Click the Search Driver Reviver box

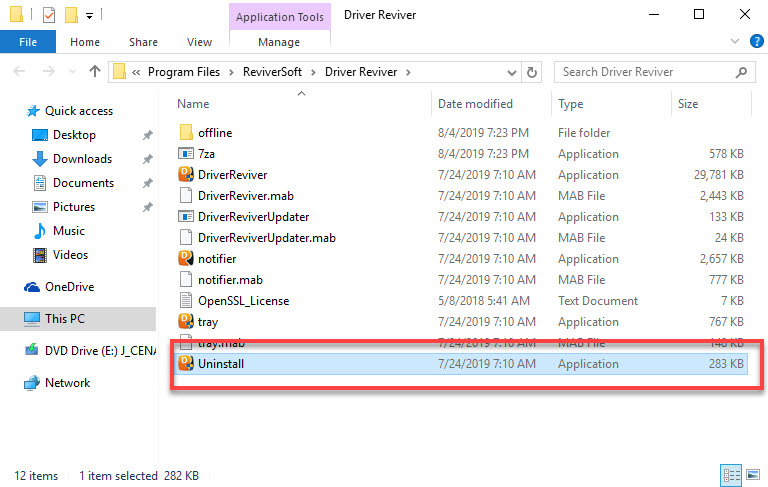point(654,72)
